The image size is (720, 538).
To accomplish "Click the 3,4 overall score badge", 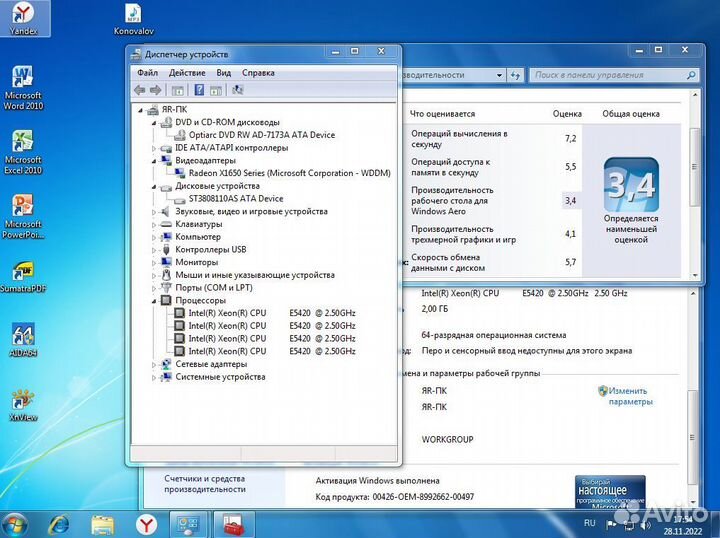I will (631, 185).
